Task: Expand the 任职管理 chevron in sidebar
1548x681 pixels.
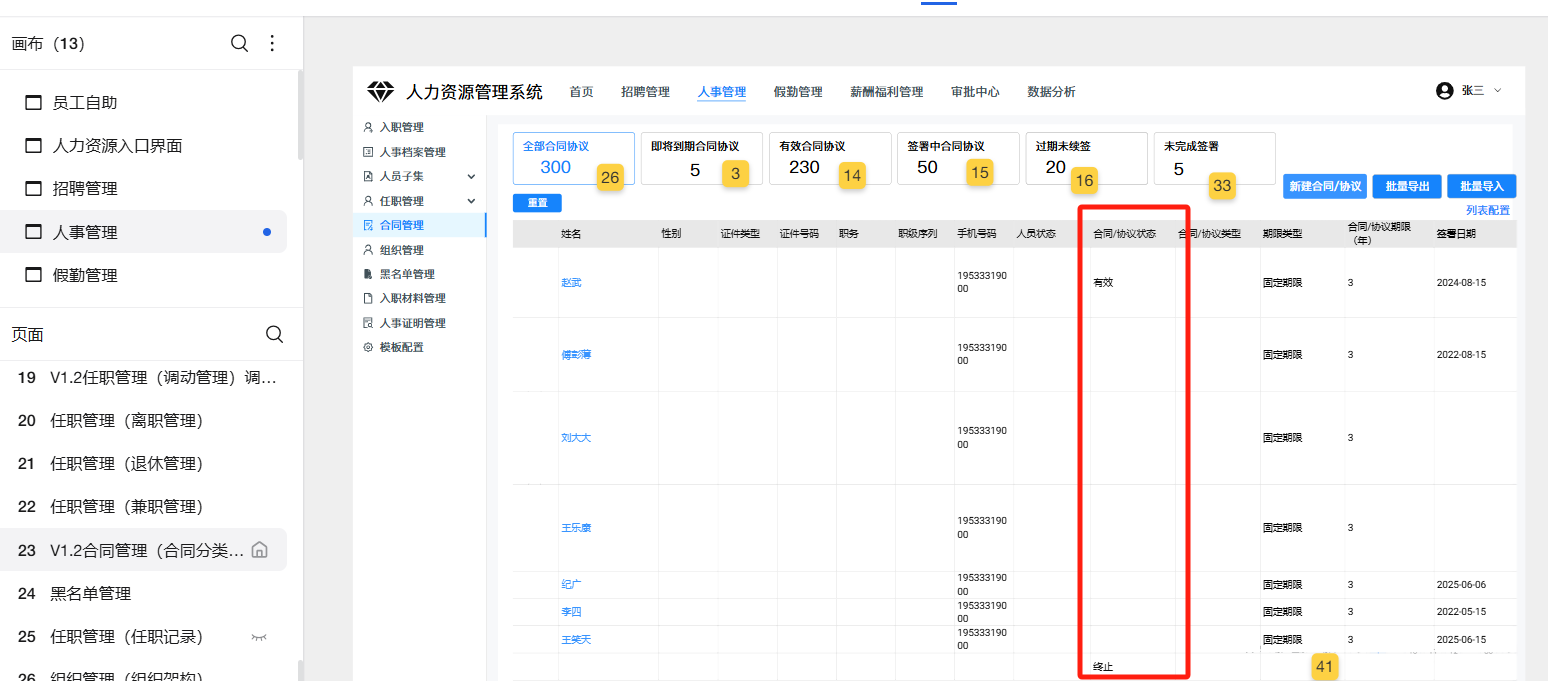Action: point(472,201)
